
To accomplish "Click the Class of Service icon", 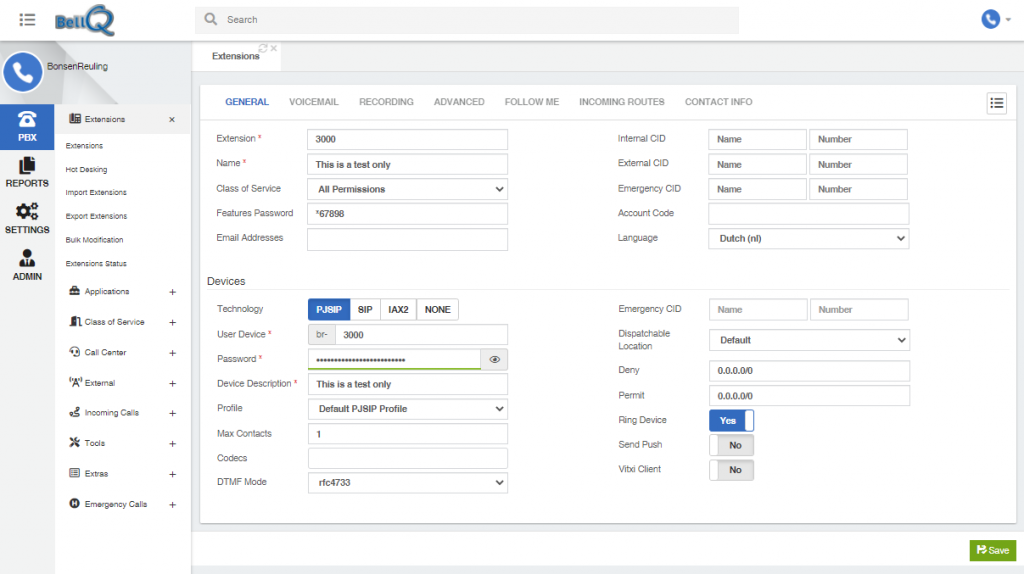I will tap(75, 321).
